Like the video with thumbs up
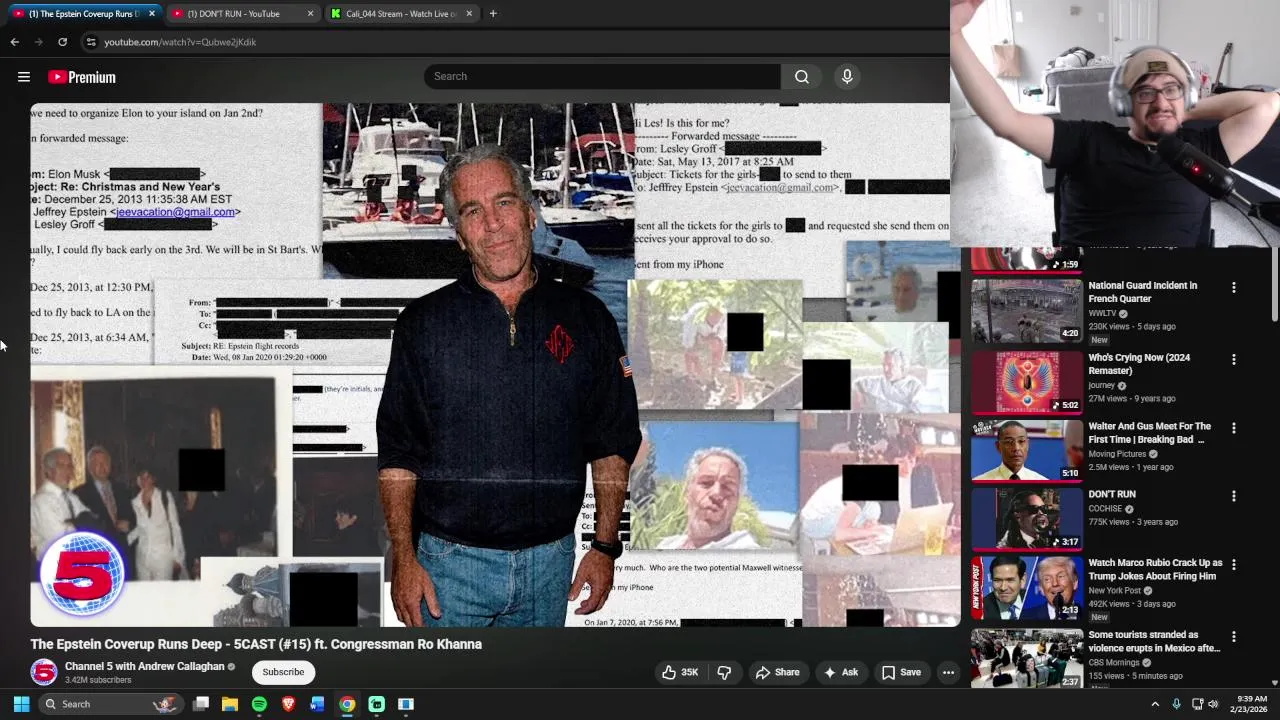 (x=680, y=672)
